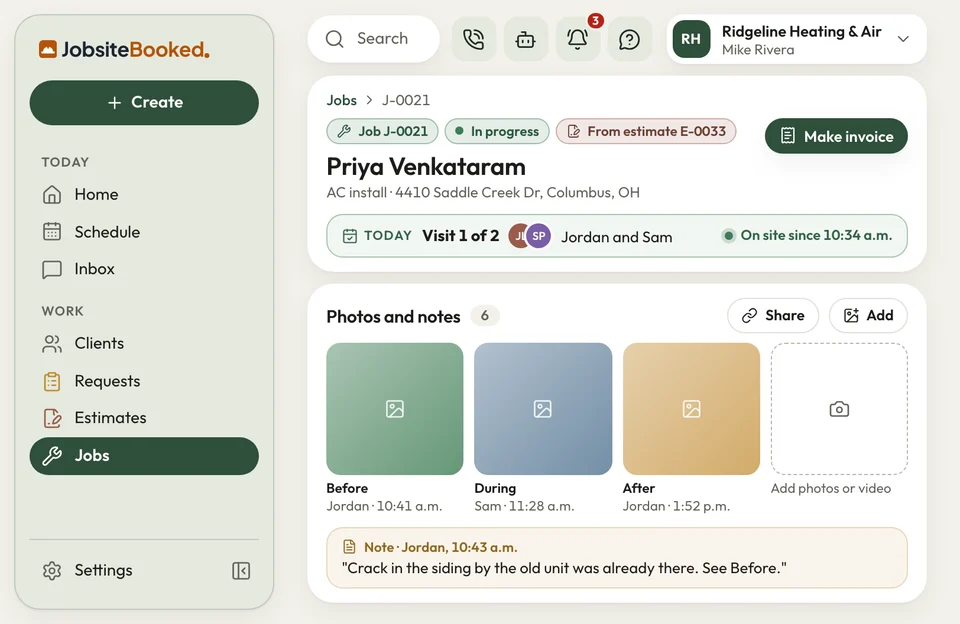The width and height of the screenshot is (960, 624).
Task: Click the In progress status pill
Action: (x=497, y=131)
